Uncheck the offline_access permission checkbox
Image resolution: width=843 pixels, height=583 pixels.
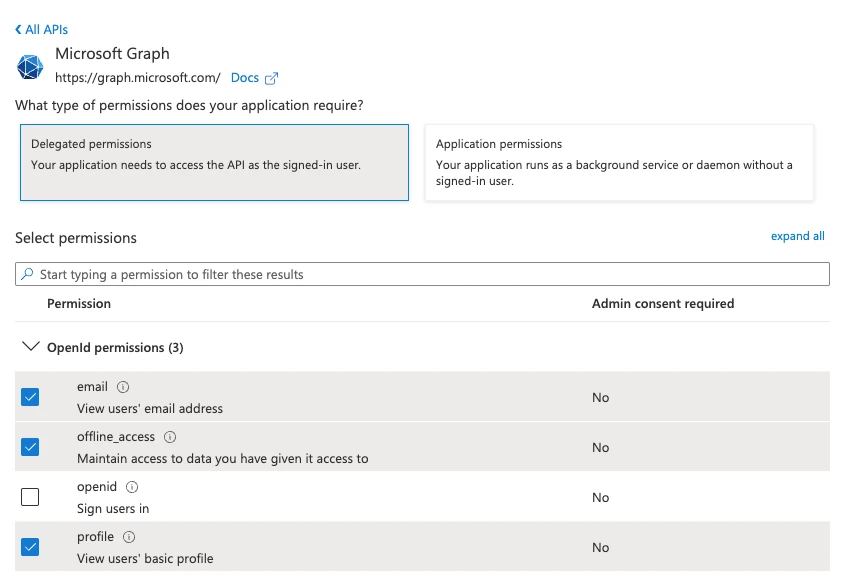30,447
